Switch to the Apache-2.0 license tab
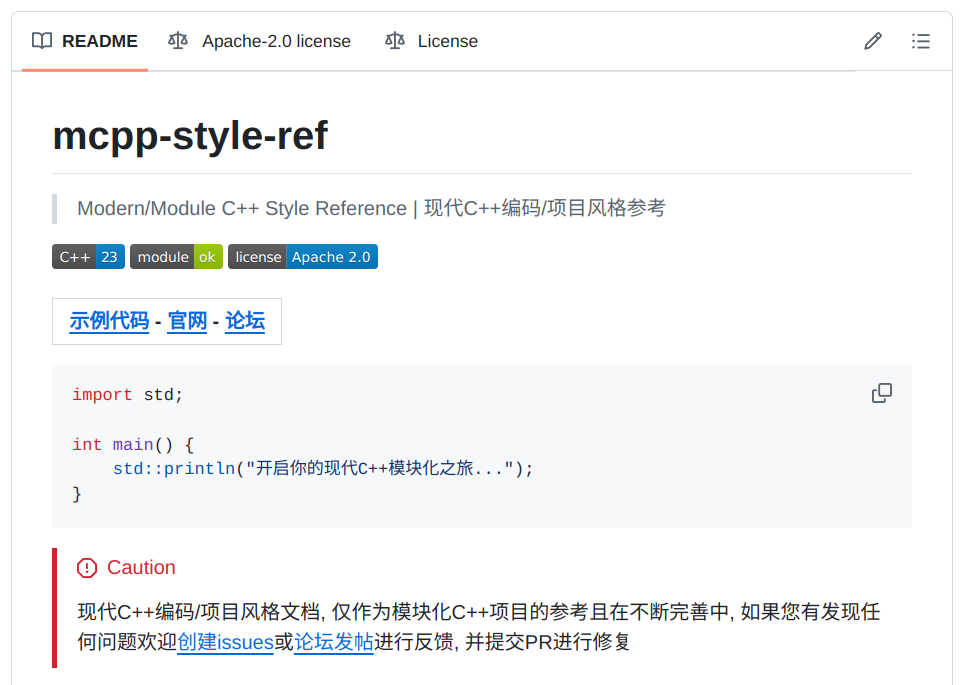This screenshot has height=685, width=963. 260,41
